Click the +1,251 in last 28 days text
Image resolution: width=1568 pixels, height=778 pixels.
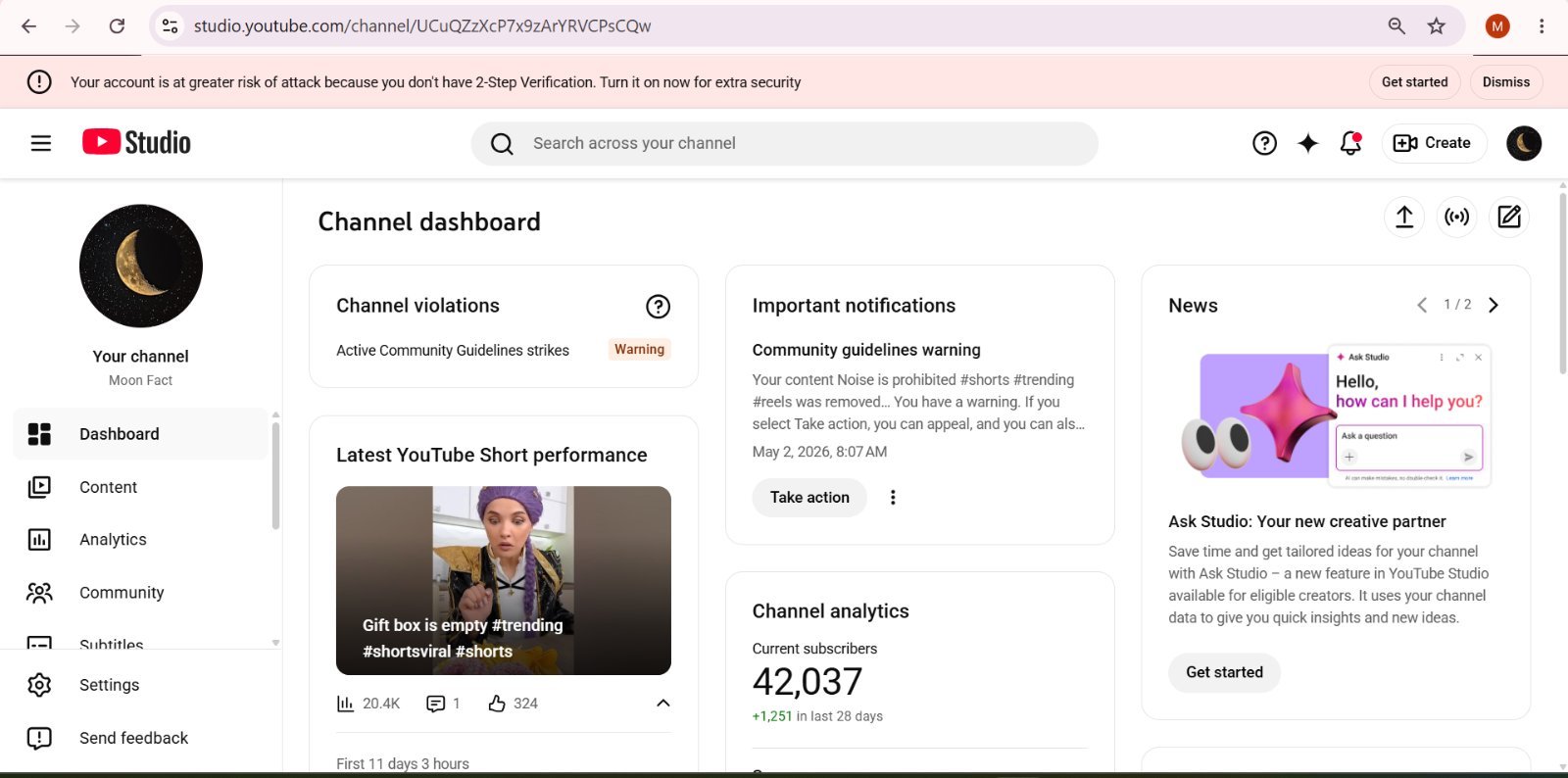pos(817,716)
